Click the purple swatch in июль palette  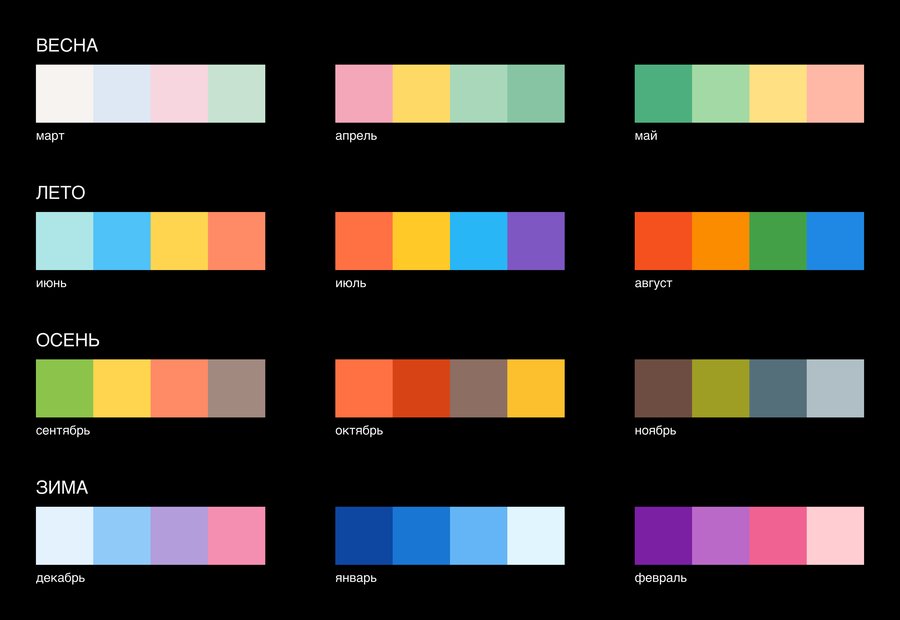click(536, 241)
